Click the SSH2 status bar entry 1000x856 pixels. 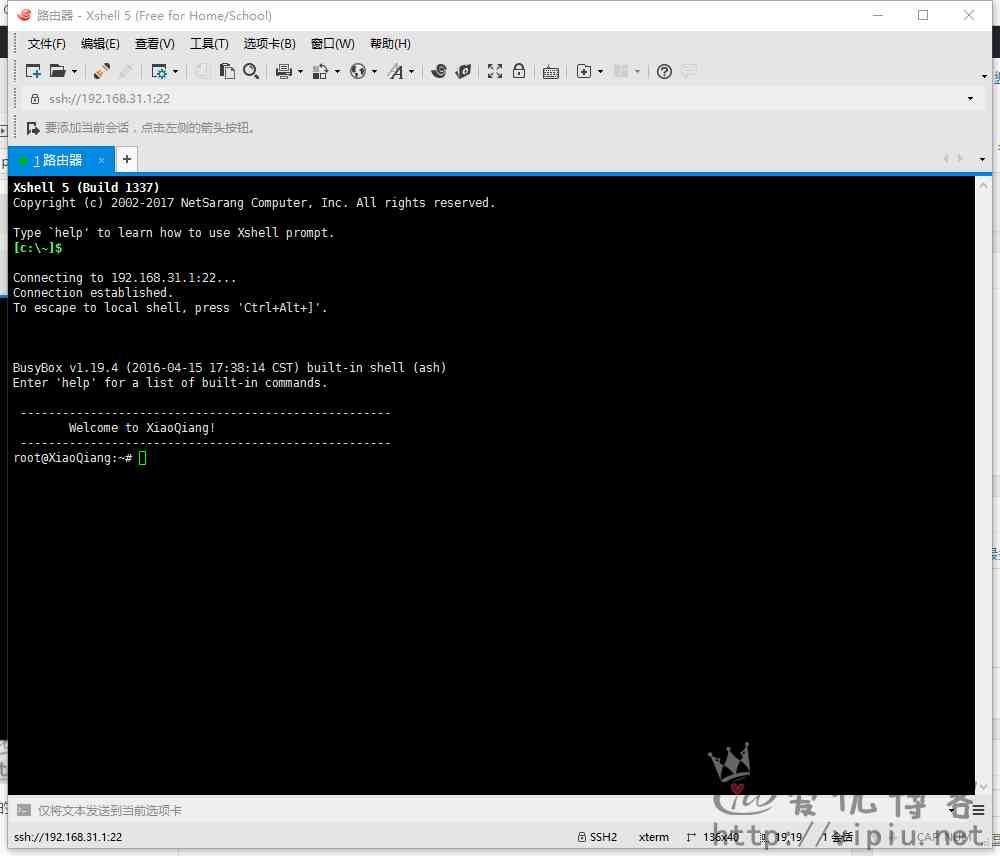point(598,837)
